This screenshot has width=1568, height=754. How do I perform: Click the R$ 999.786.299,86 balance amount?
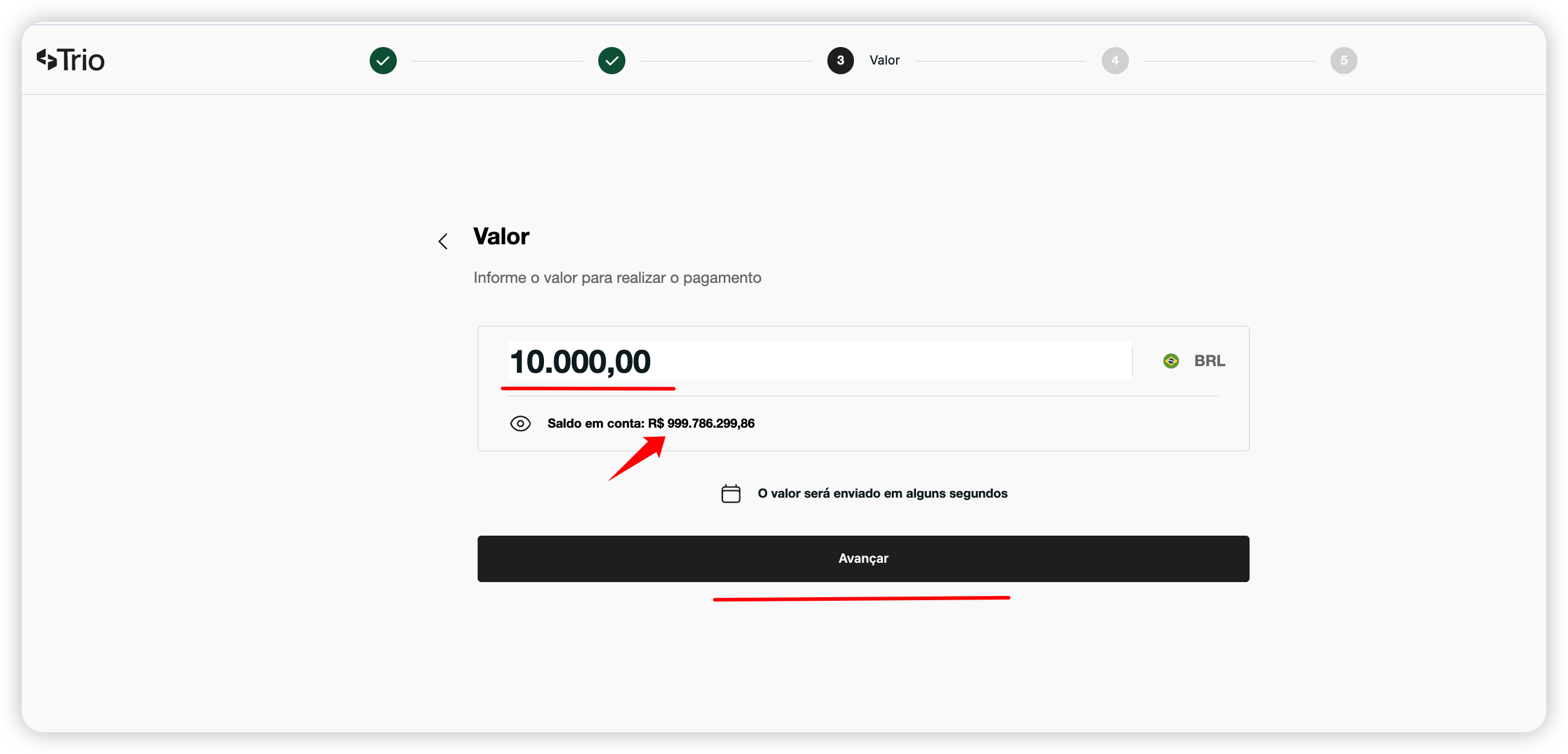701,424
